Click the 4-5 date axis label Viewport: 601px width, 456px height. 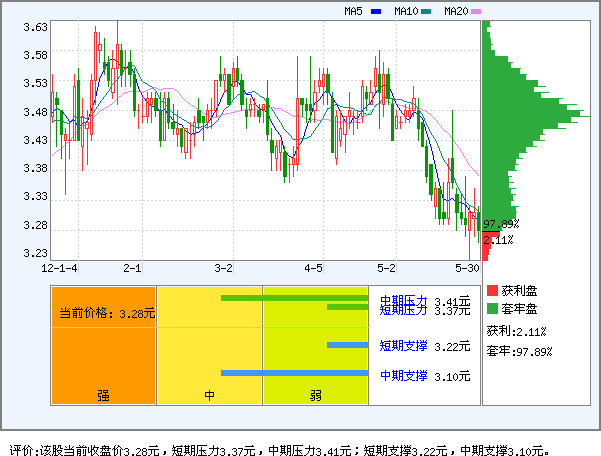[314, 268]
